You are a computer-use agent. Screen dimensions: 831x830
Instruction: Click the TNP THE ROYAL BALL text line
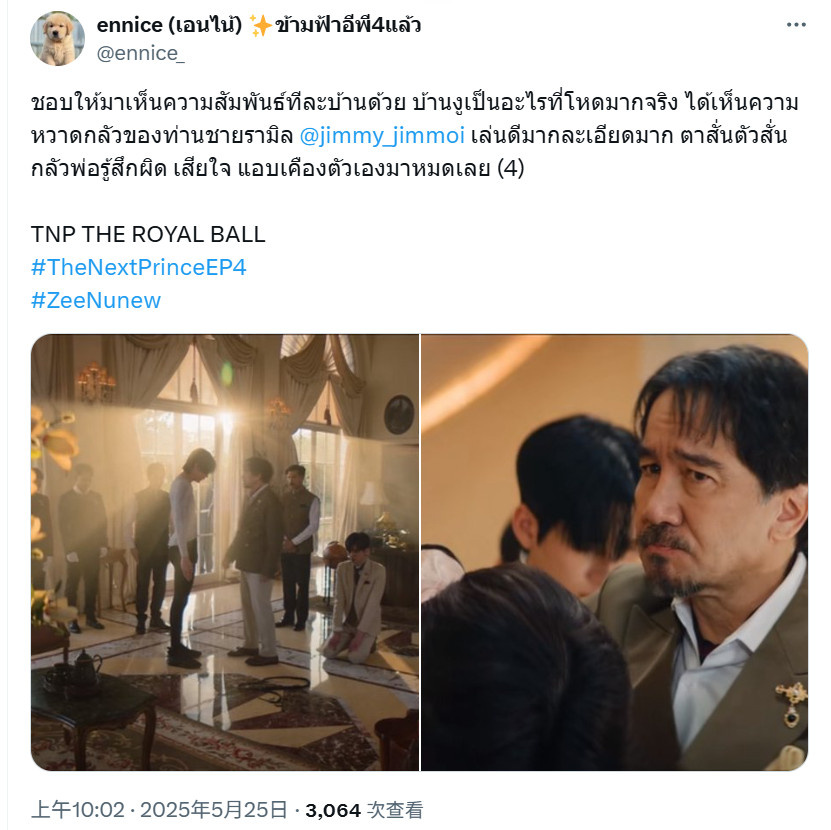click(148, 234)
